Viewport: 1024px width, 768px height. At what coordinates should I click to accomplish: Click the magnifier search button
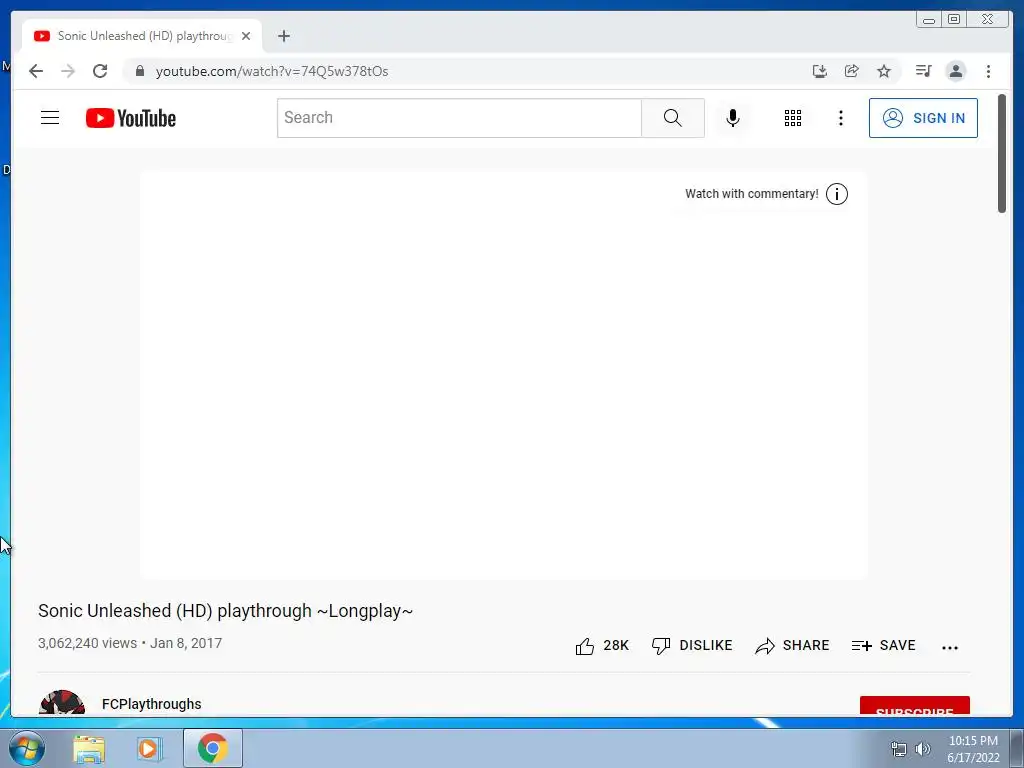point(673,118)
